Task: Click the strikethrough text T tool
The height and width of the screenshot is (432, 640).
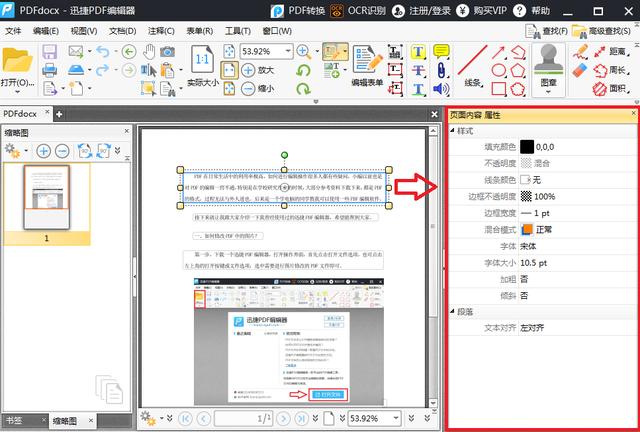Action: pos(418,70)
